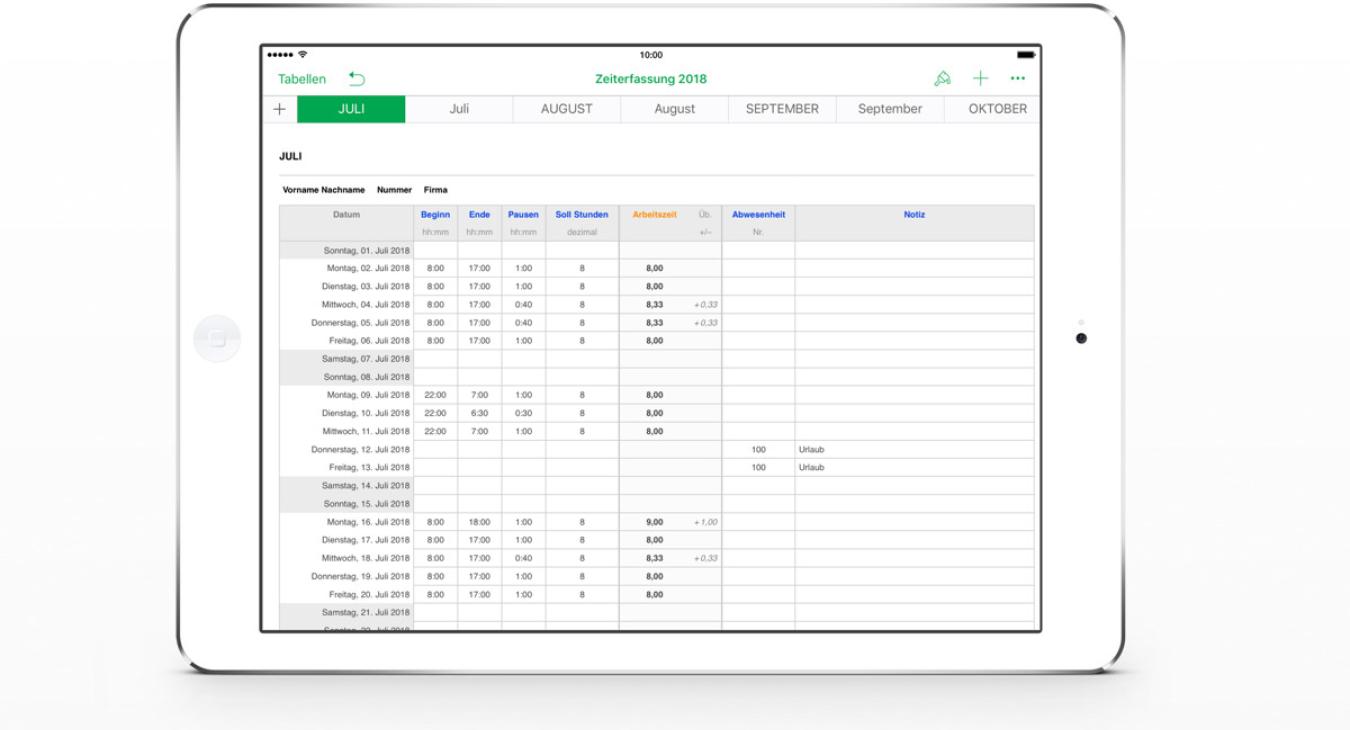Select the uppercase JULI sheet tab
Viewport: 1350px width, 730px height.
(x=351, y=109)
